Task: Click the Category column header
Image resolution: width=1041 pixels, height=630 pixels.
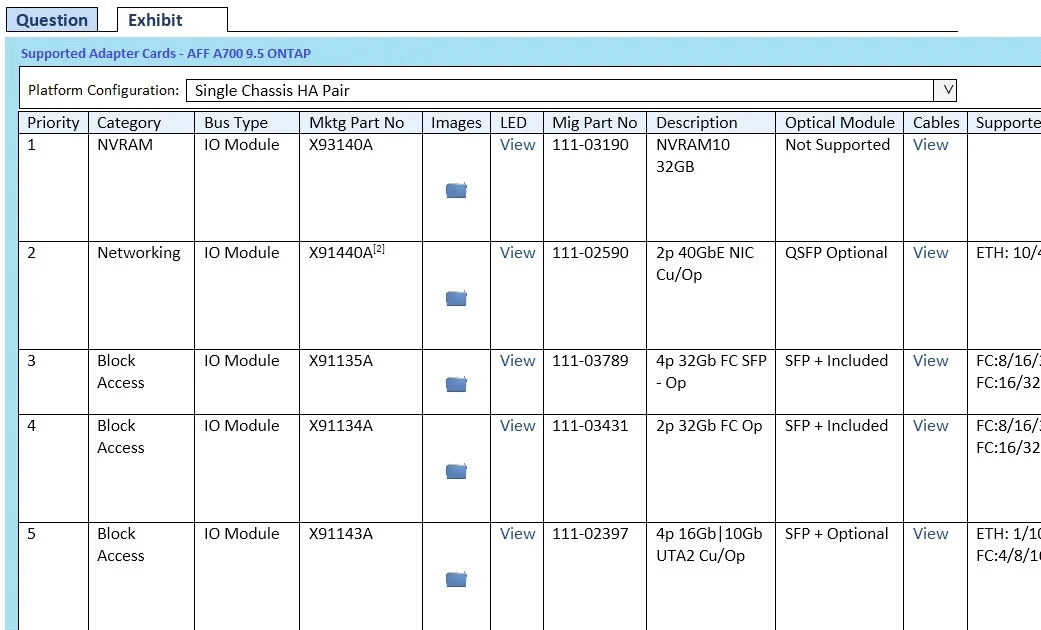Action: [141, 123]
